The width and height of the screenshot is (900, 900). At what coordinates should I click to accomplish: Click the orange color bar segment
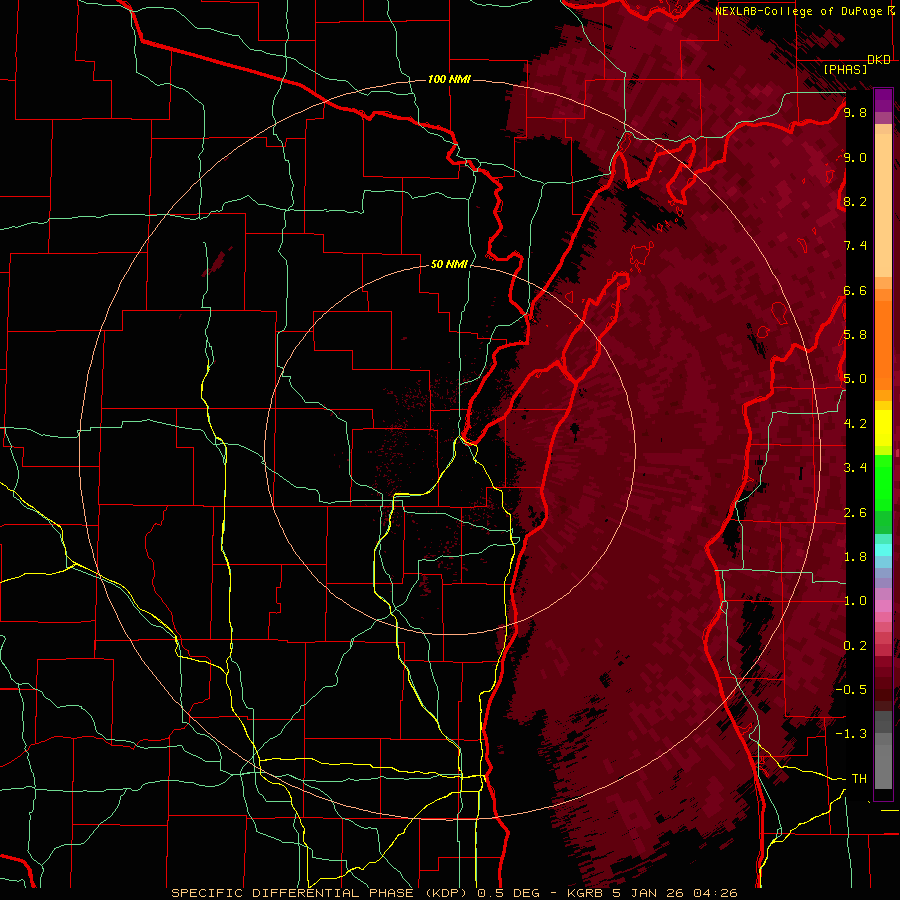(x=883, y=344)
